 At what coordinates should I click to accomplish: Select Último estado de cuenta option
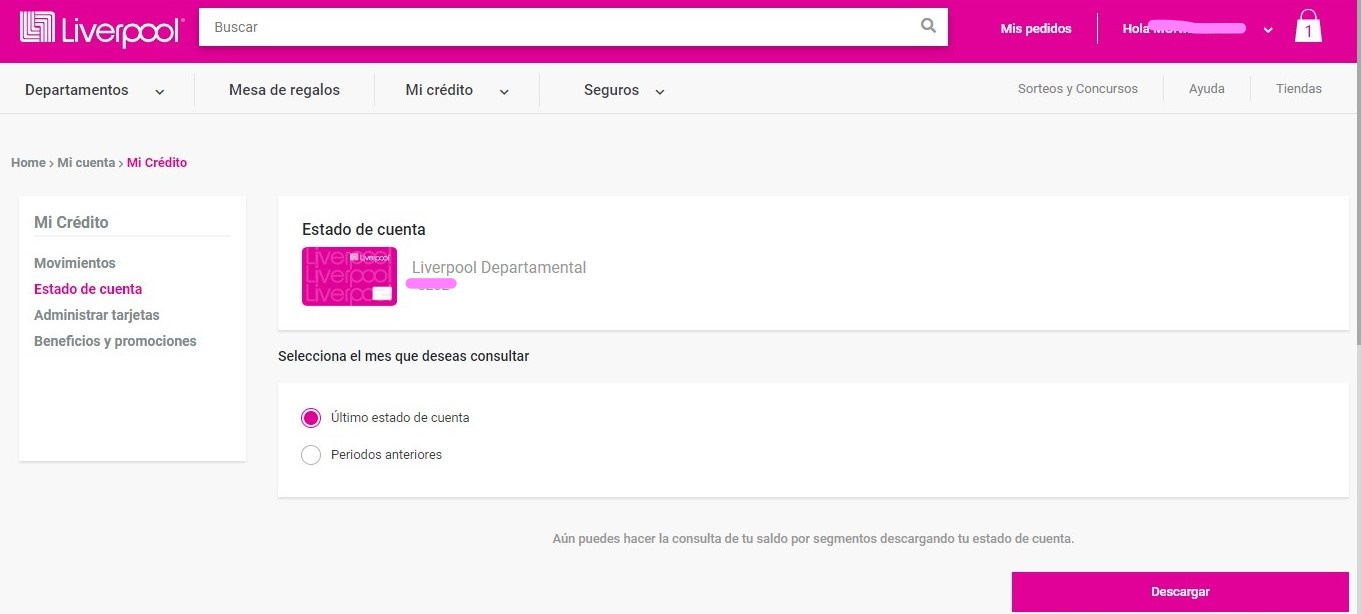click(311, 418)
